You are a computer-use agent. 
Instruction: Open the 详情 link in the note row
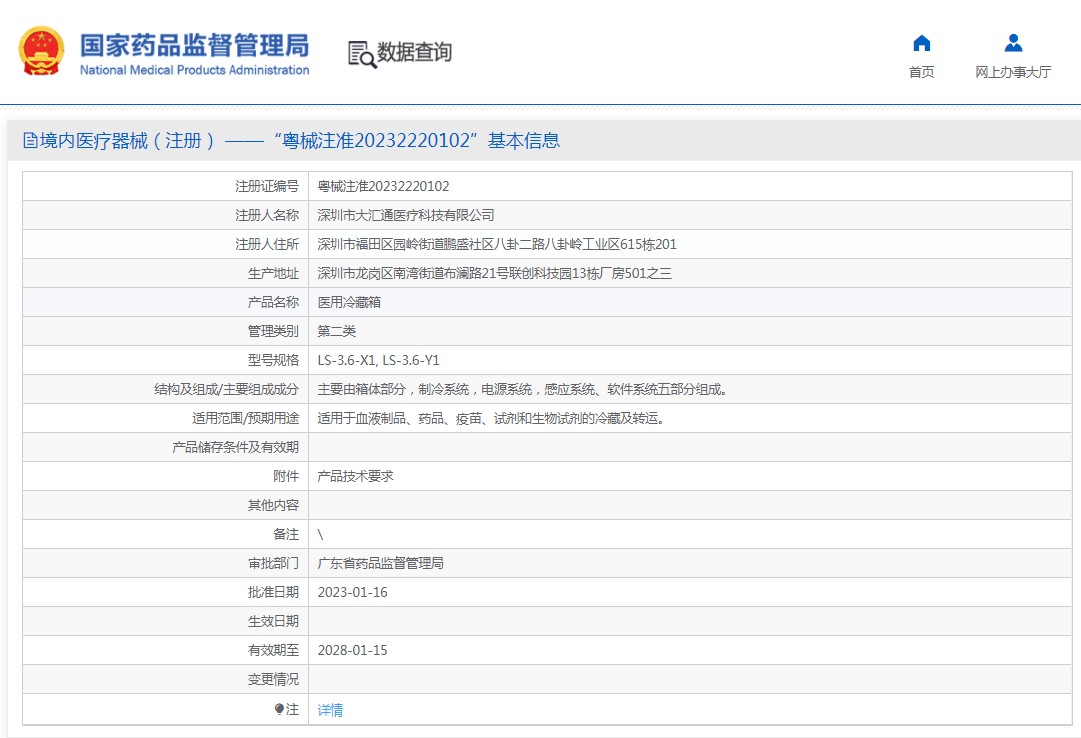pyautogui.click(x=330, y=709)
